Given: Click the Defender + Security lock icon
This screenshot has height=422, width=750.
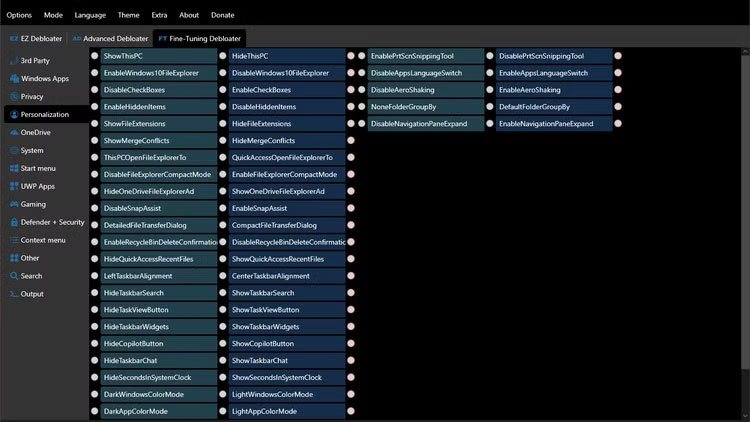Looking at the screenshot, I should 12,222.
